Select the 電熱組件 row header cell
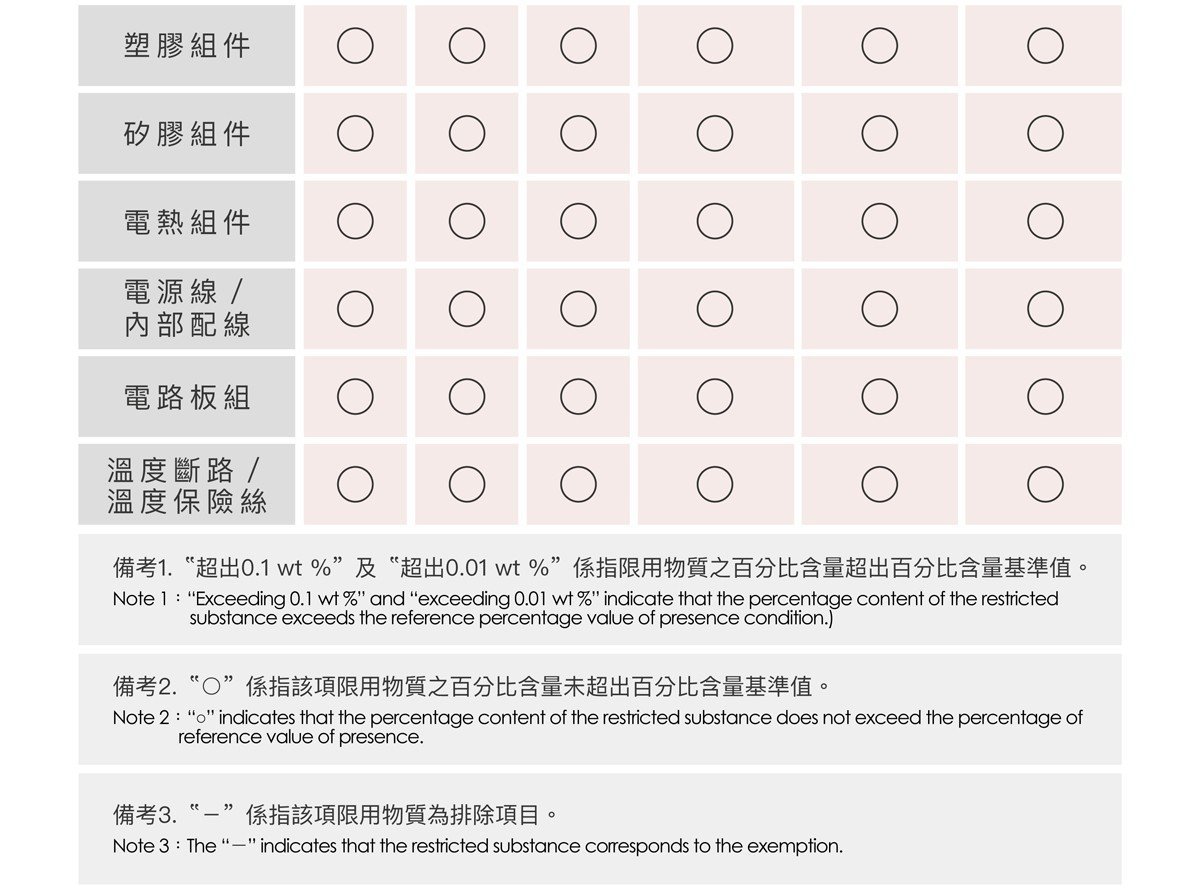 187,222
